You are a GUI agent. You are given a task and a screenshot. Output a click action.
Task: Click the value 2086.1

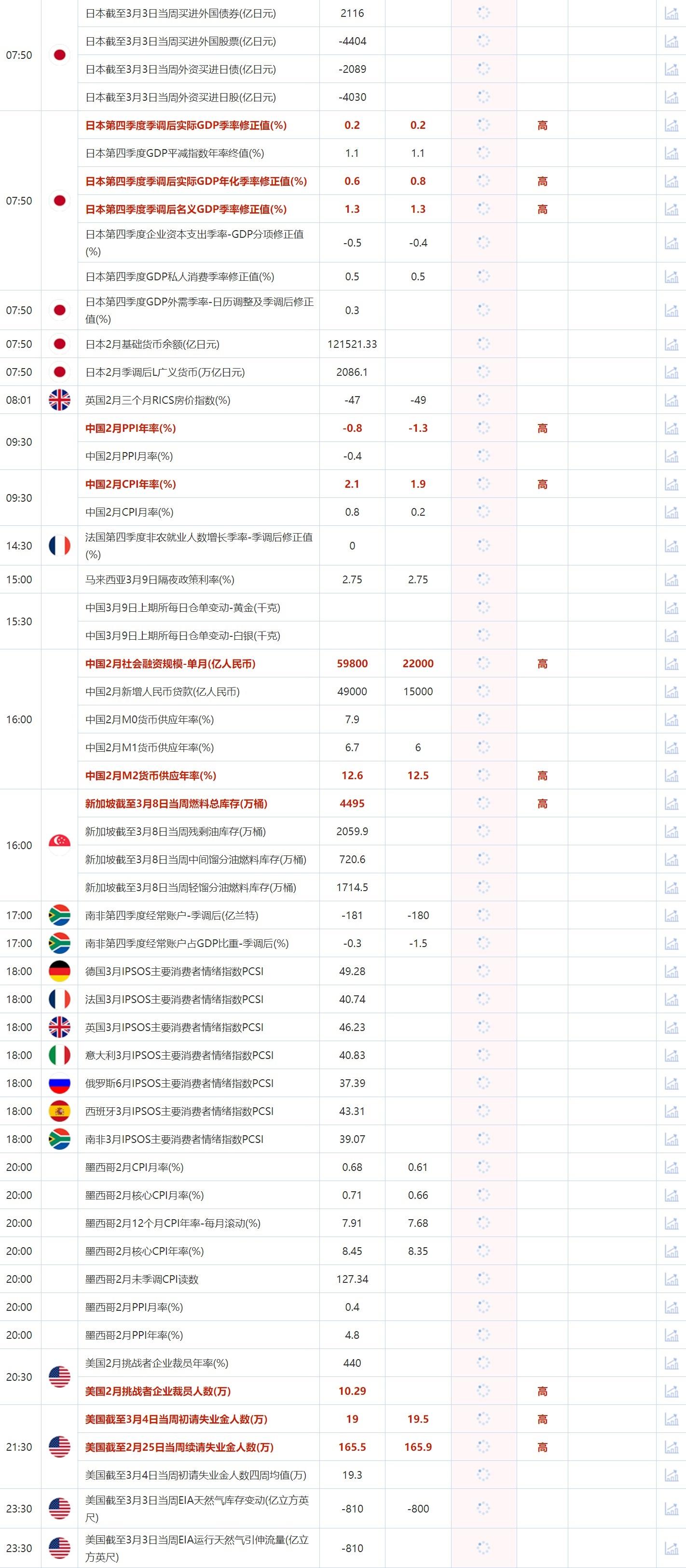[x=353, y=372]
